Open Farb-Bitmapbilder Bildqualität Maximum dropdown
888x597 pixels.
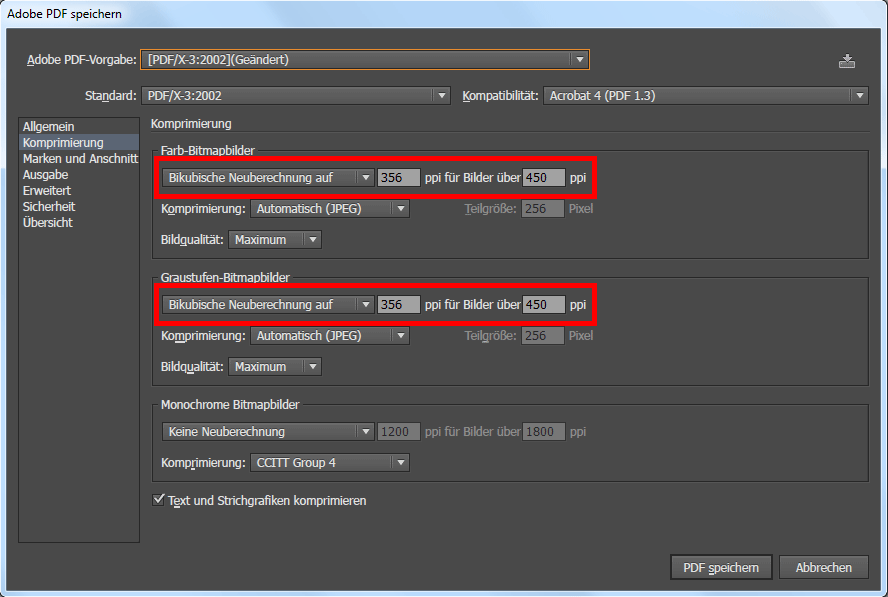point(275,240)
